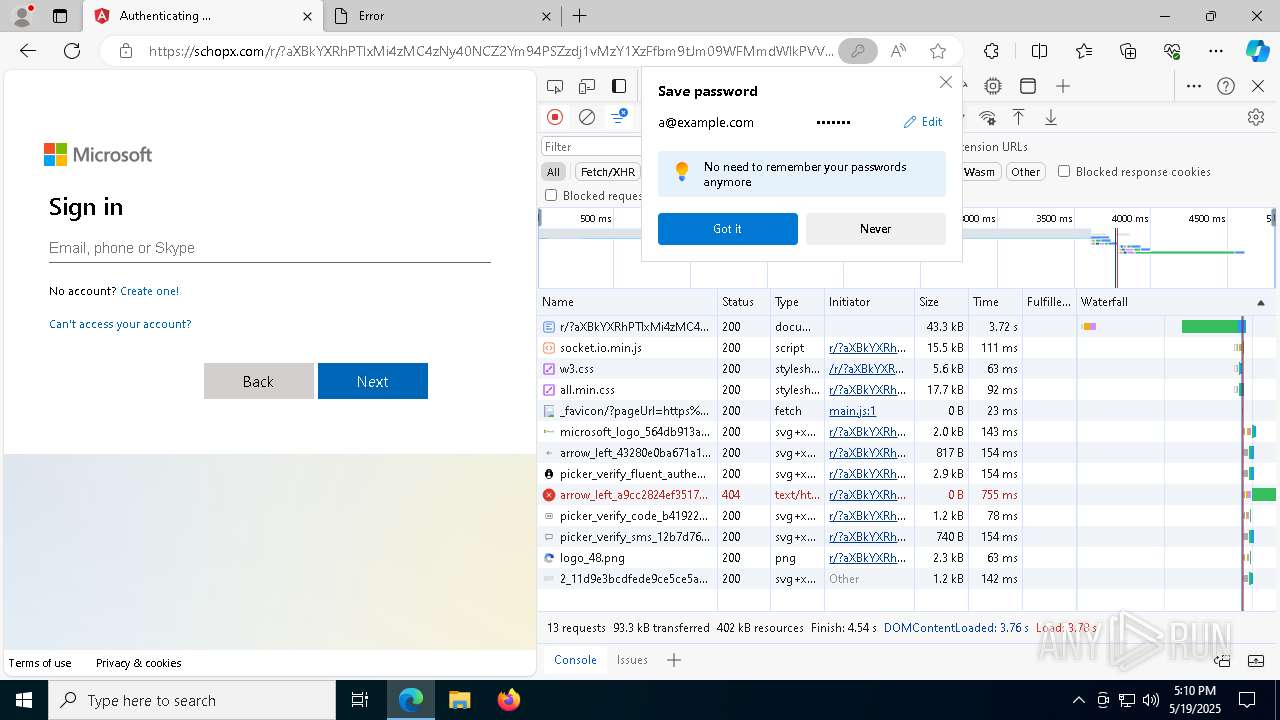Click the Status column header
This screenshot has height=720, width=1280.
(x=743, y=302)
